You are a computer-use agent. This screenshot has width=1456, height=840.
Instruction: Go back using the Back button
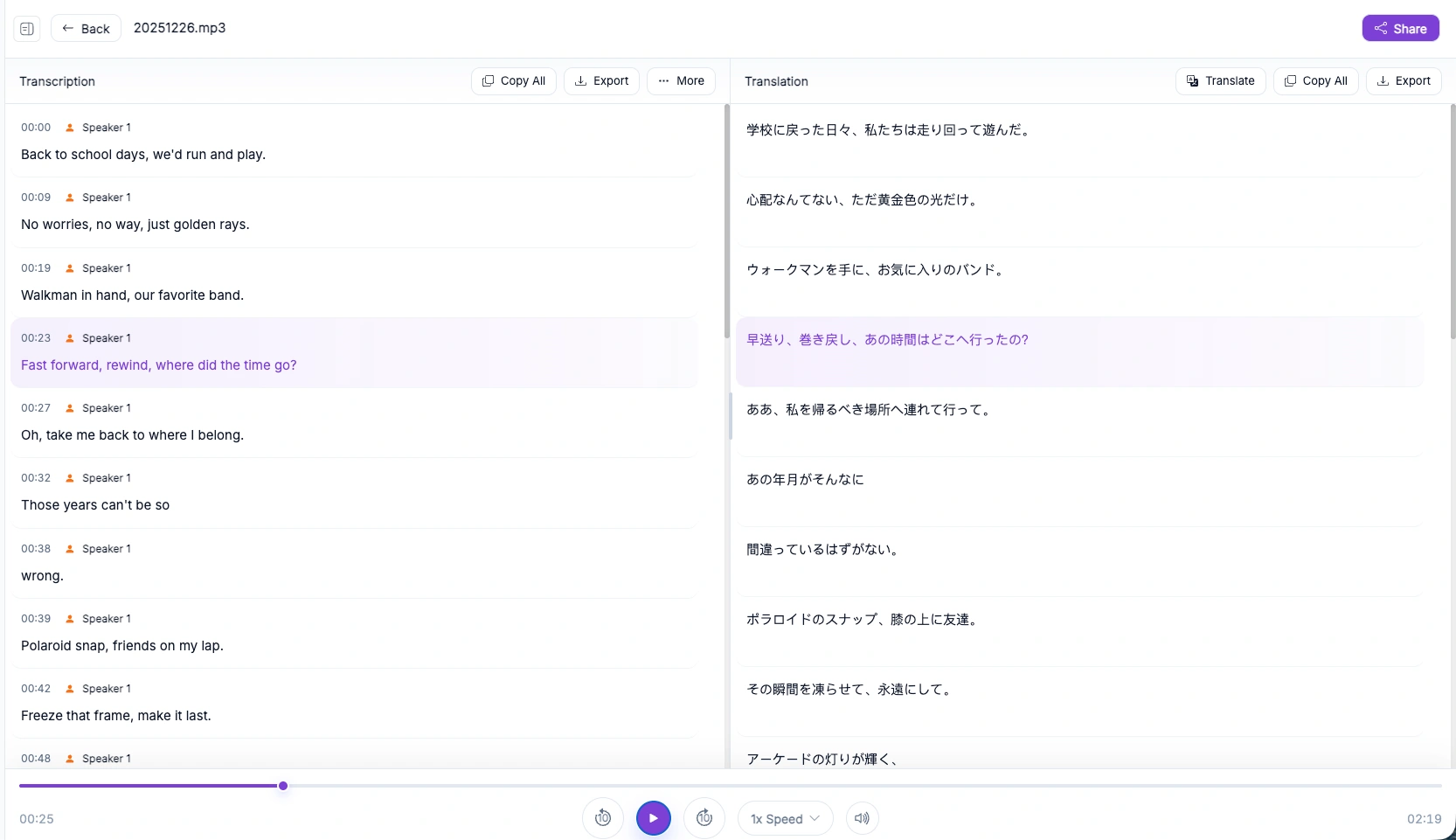pos(86,29)
